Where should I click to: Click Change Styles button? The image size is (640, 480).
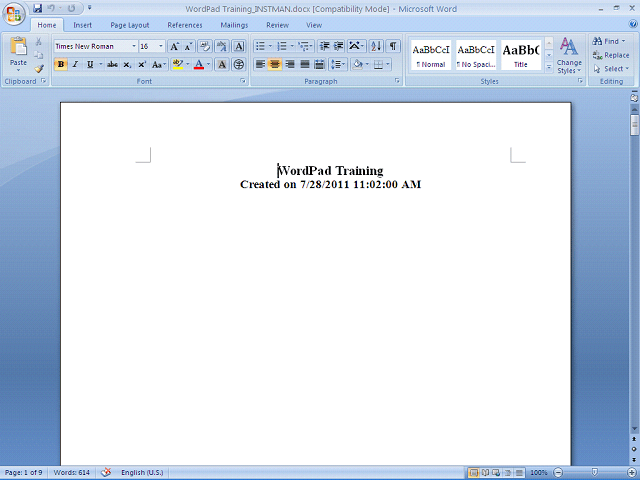[x=569, y=56]
